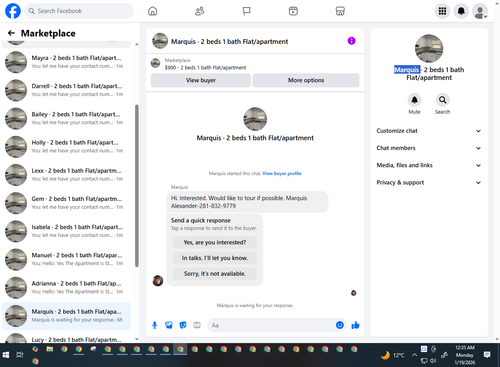
Task: Open the Gem conversation
Action: (66, 203)
